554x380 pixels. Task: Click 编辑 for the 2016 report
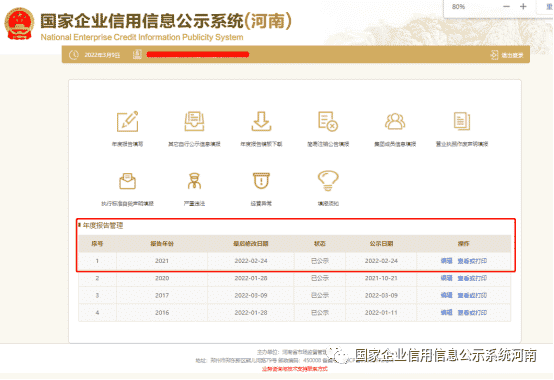pos(447,313)
